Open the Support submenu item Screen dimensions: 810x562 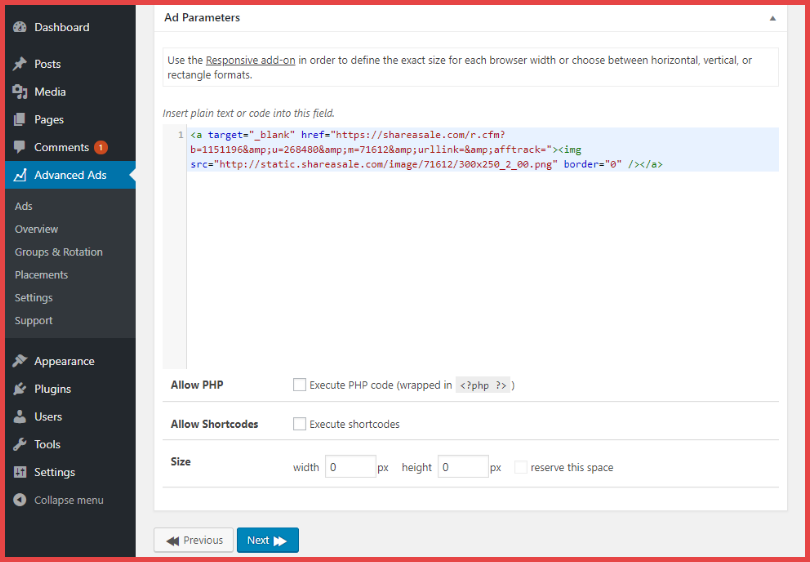coord(34,320)
